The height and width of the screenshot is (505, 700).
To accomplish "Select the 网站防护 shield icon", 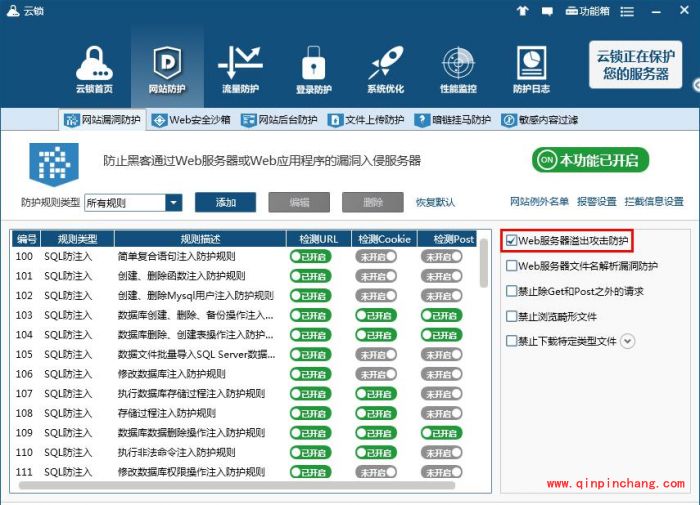I will (x=167, y=69).
